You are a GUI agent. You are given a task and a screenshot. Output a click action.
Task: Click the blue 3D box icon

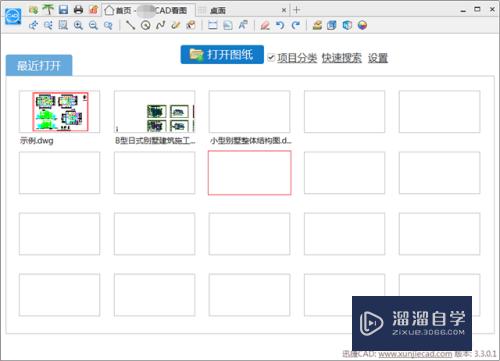332,25
